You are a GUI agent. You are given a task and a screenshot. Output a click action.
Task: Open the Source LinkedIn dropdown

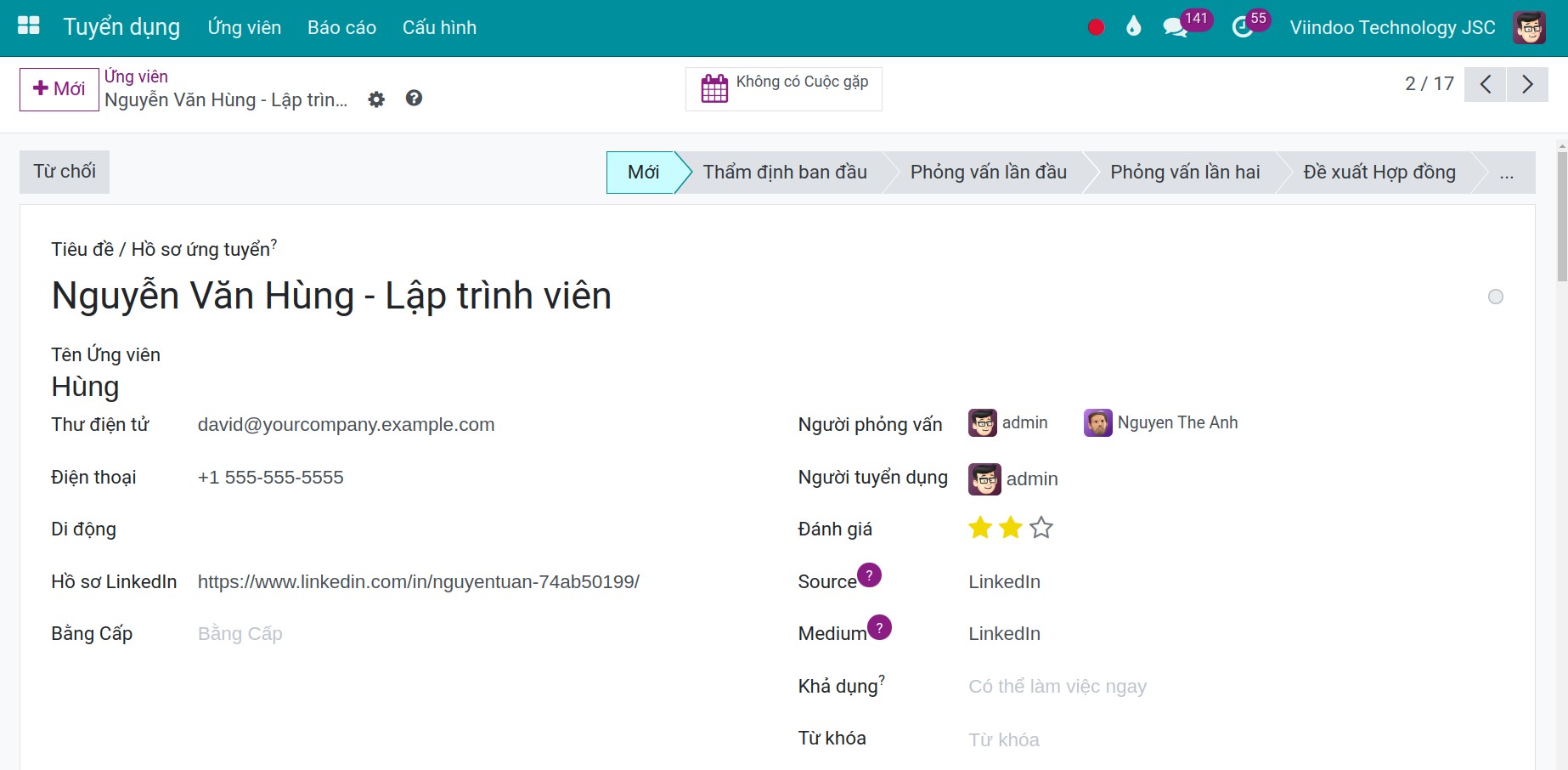click(1236, 582)
